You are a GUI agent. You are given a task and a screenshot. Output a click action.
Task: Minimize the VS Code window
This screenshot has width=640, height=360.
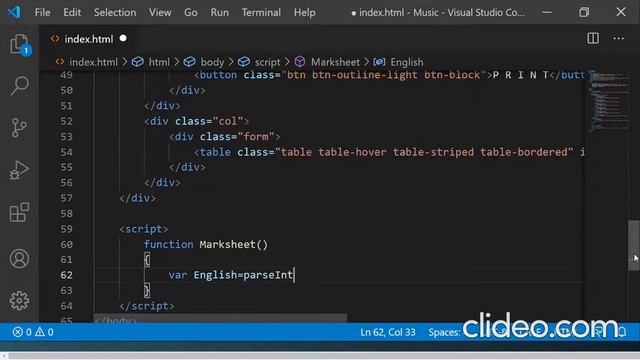point(547,12)
